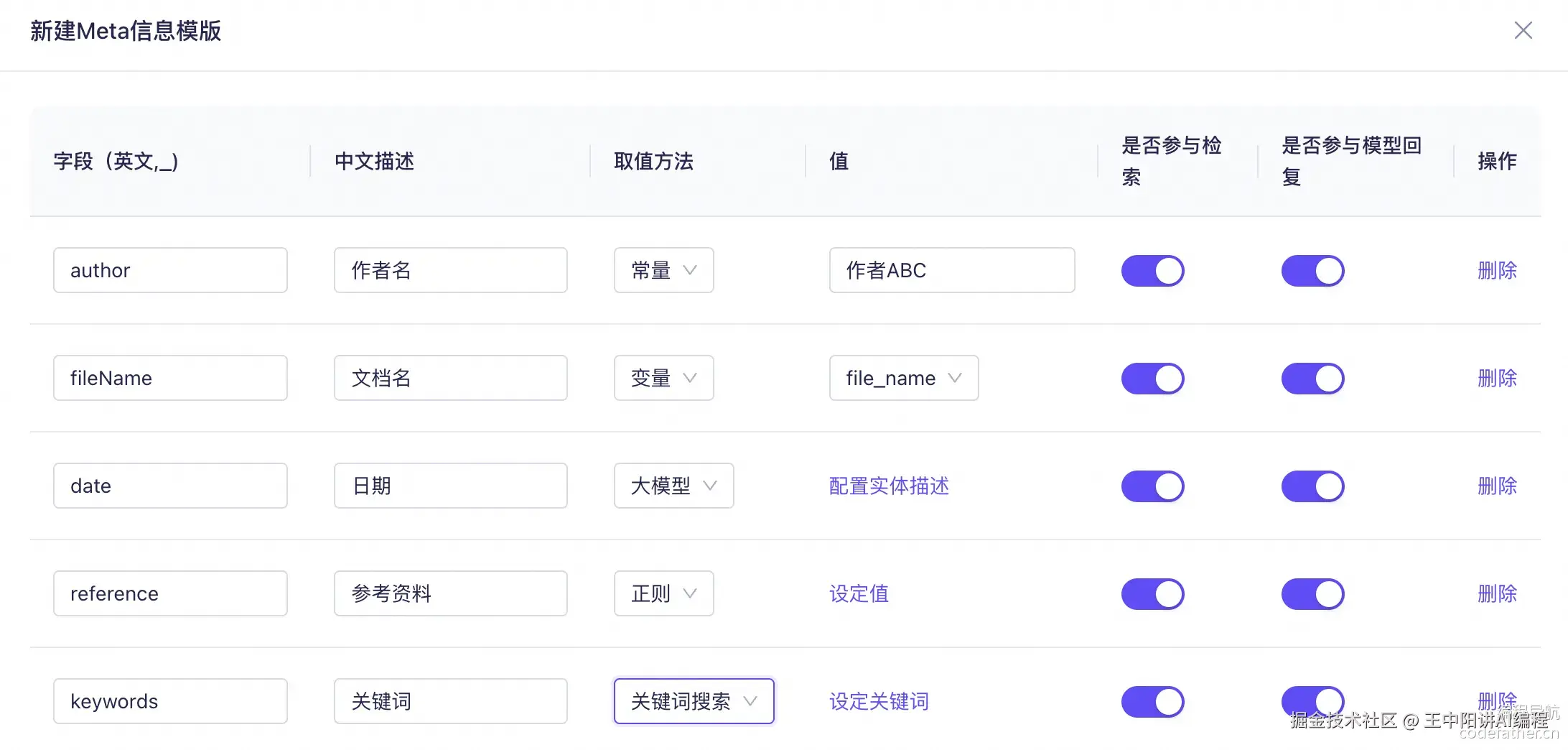Click the 配置实体描述 link
Viewport: 1568px width, 750px height.
point(889,486)
